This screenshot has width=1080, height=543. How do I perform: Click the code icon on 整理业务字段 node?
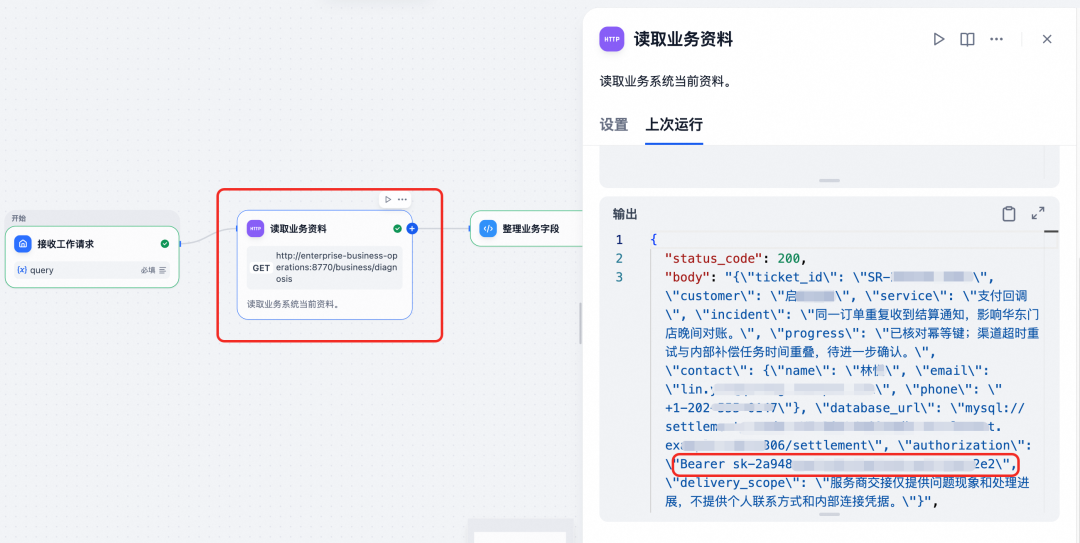[x=488, y=228]
